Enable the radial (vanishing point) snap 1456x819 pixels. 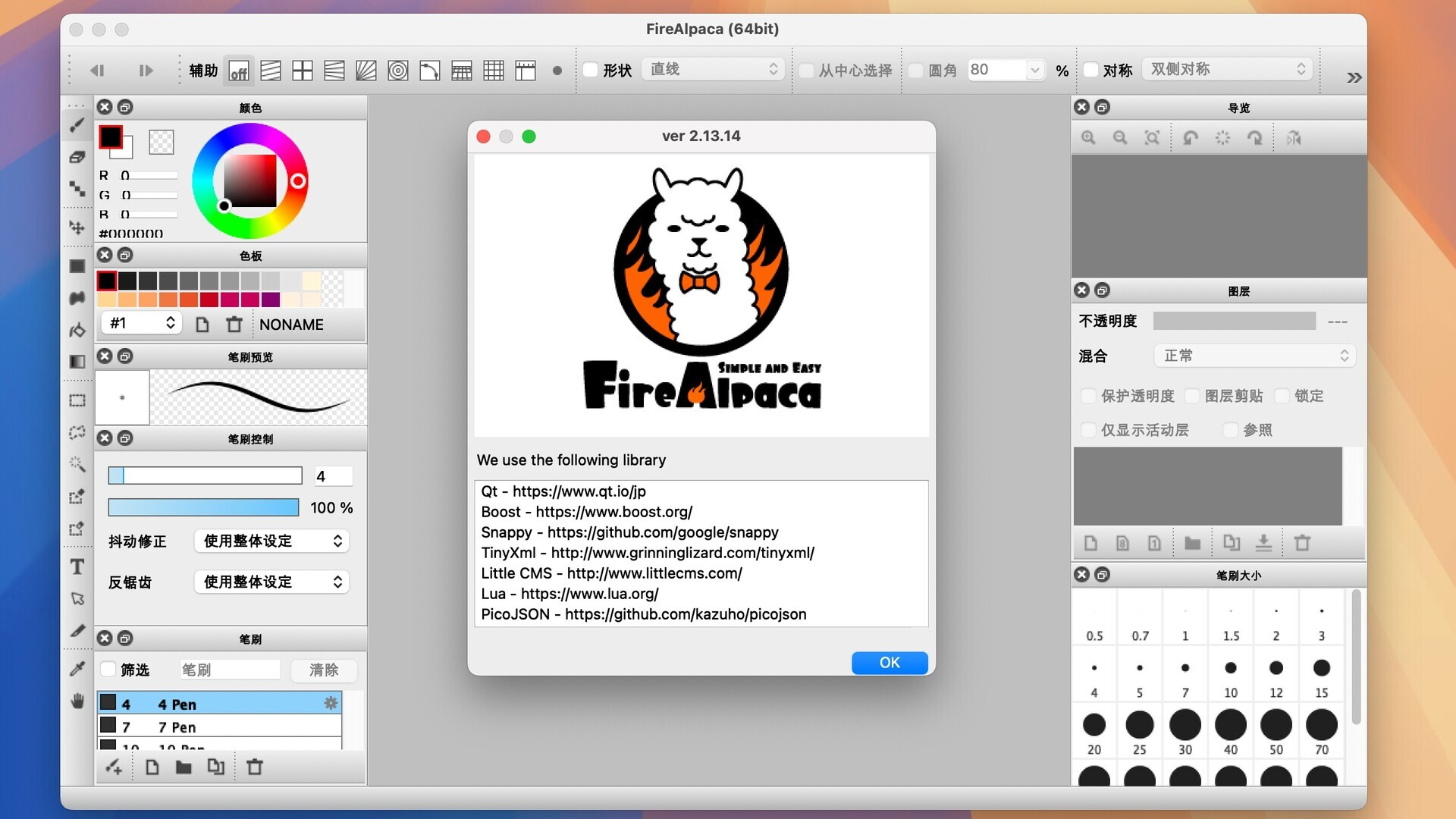click(x=366, y=71)
